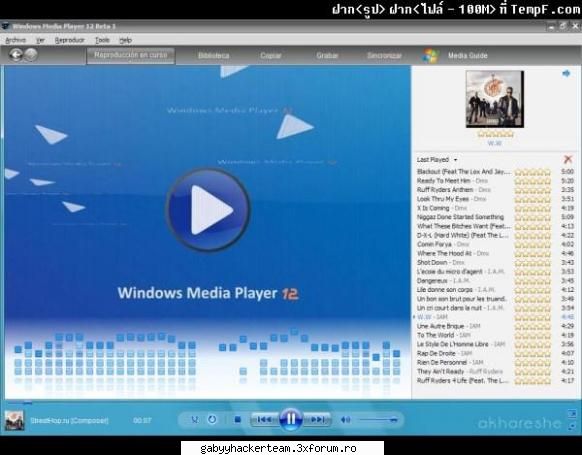This screenshot has width=582, height=455.
Task: Open the Tools menu
Action: [x=102, y=40]
